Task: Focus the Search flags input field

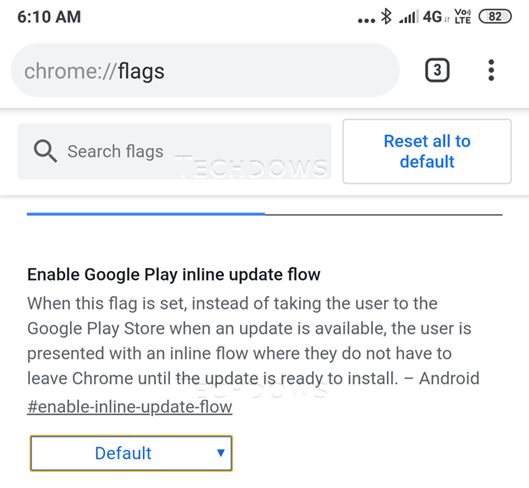Action: pos(174,151)
